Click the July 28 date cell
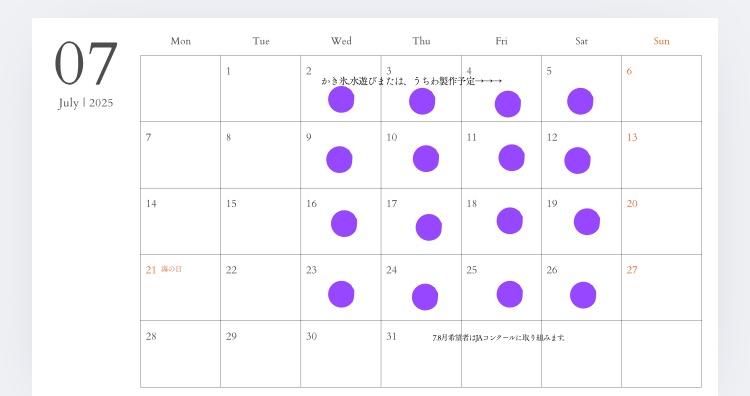Viewport: 750px width, 396px height. point(180,354)
